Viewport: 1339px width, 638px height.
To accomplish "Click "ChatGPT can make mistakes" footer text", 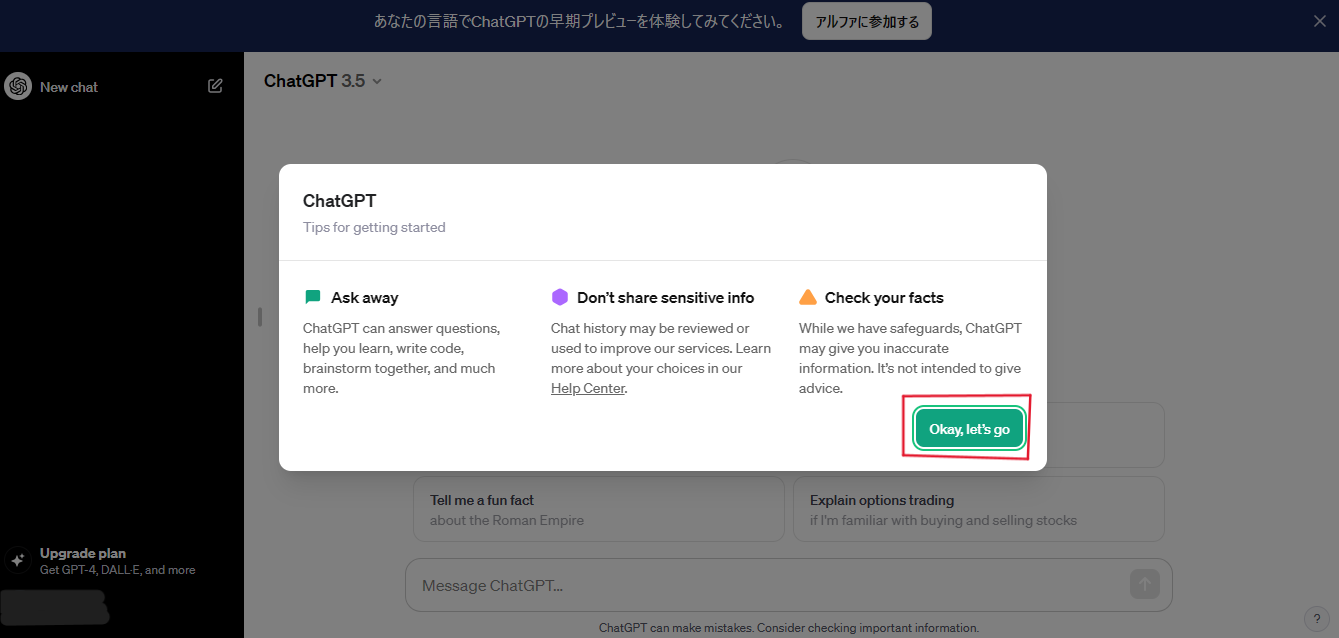I will coord(788,628).
